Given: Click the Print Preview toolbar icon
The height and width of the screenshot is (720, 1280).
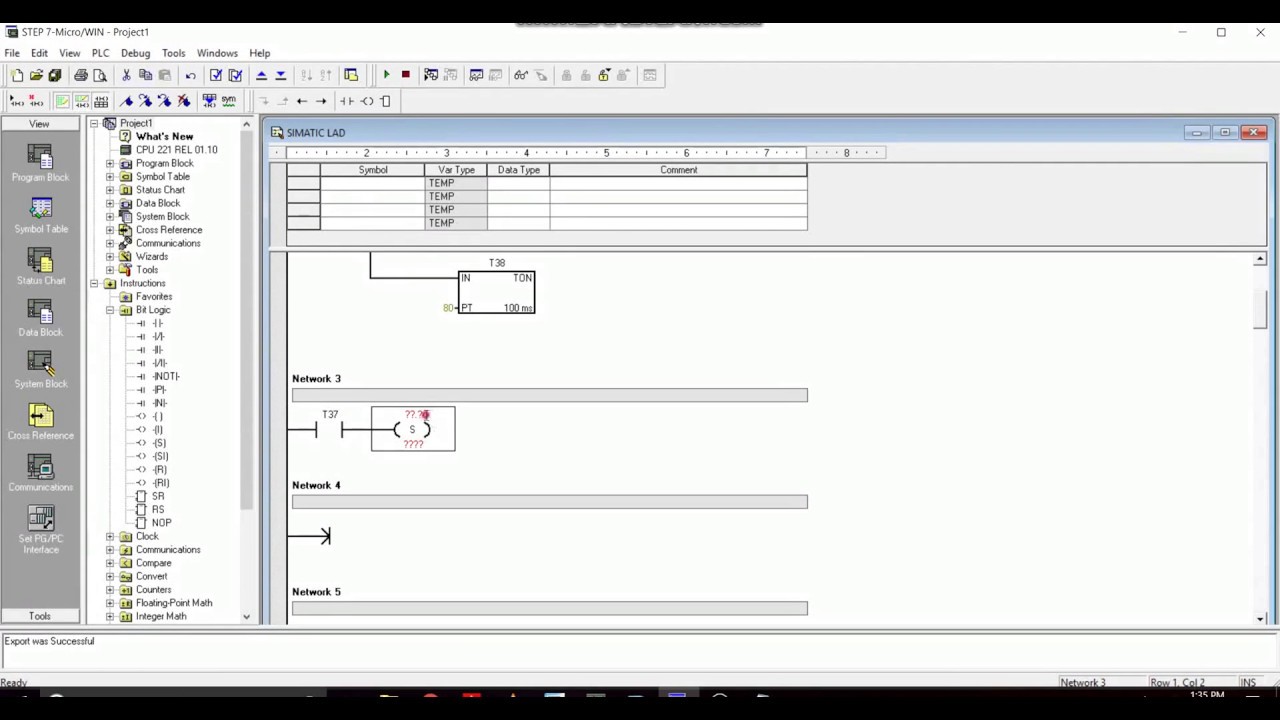Looking at the screenshot, I should 100,75.
